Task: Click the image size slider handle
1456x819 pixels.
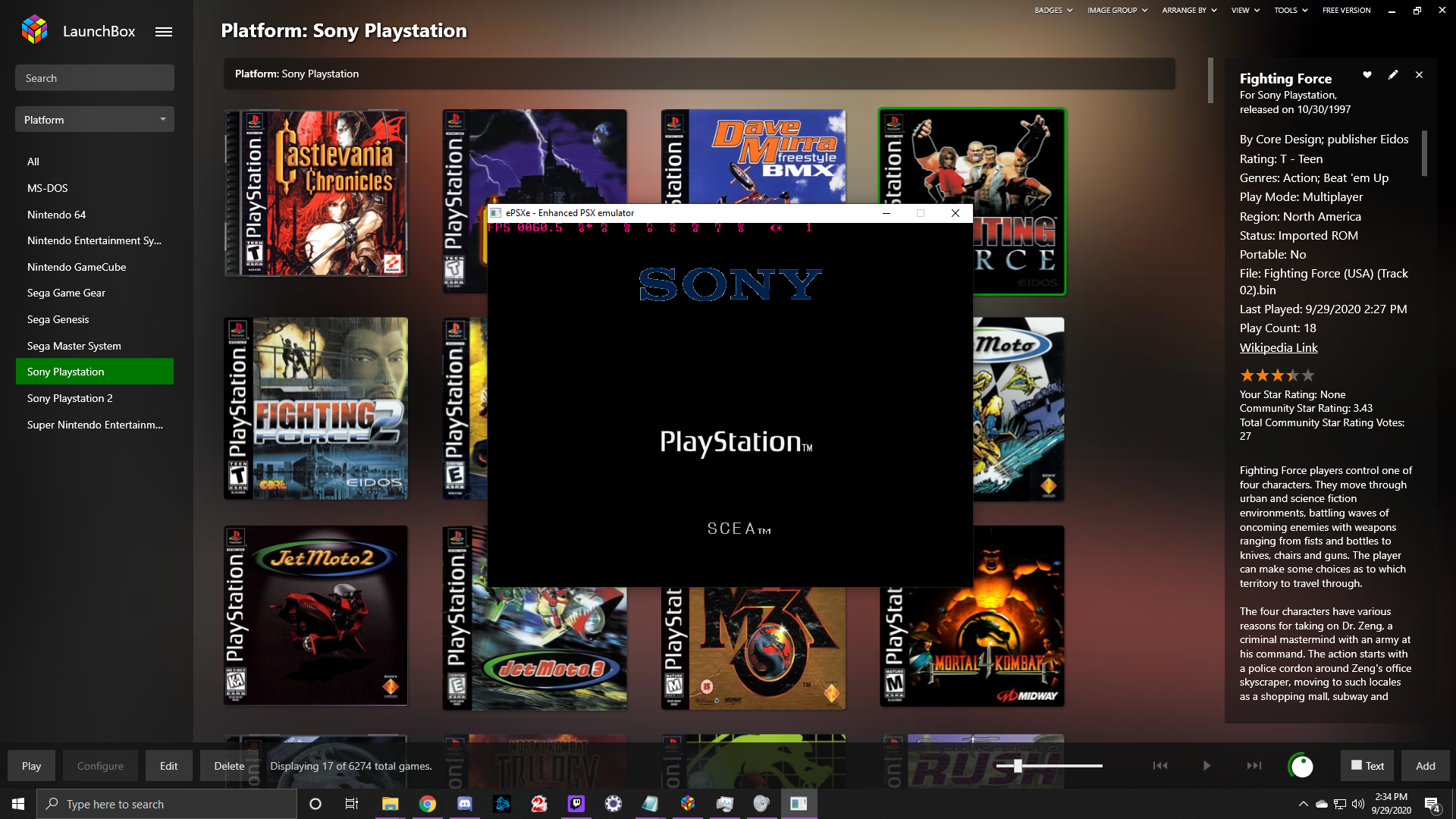Action: click(1018, 766)
